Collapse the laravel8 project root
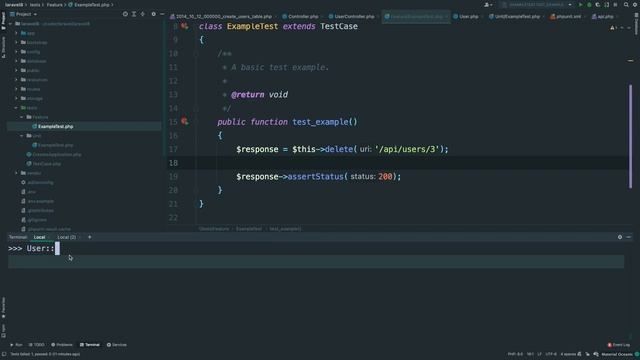Image resolution: width=640 pixels, height=360 pixels. coord(11,24)
